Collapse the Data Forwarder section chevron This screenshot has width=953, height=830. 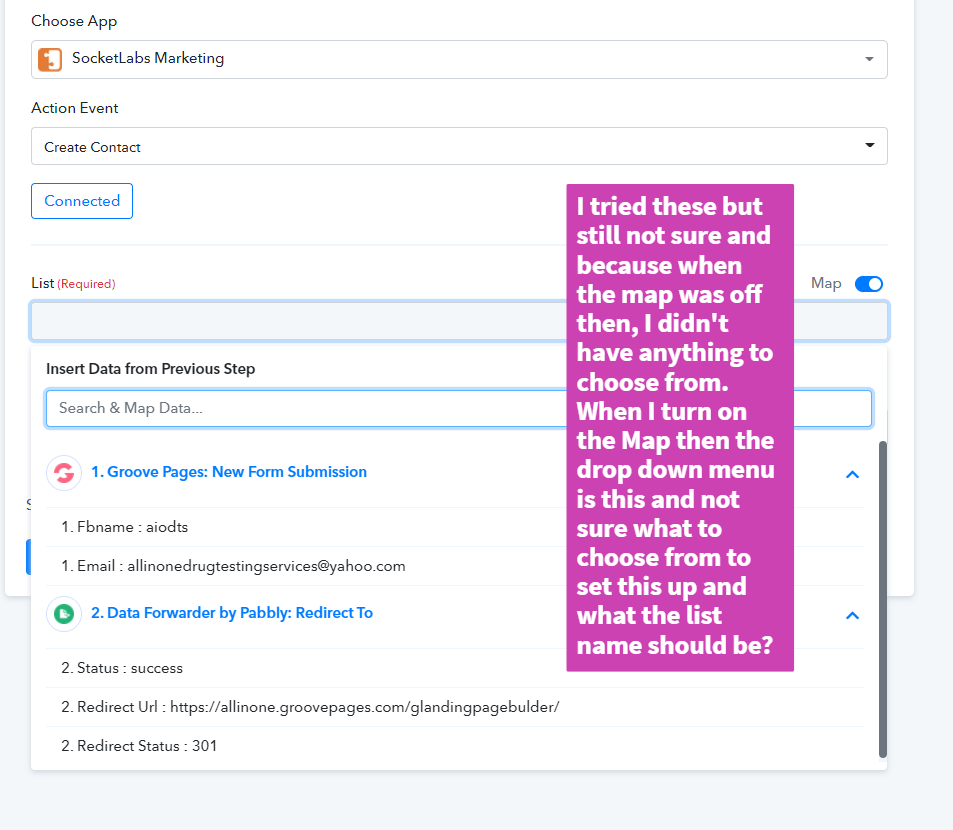[852, 616]
